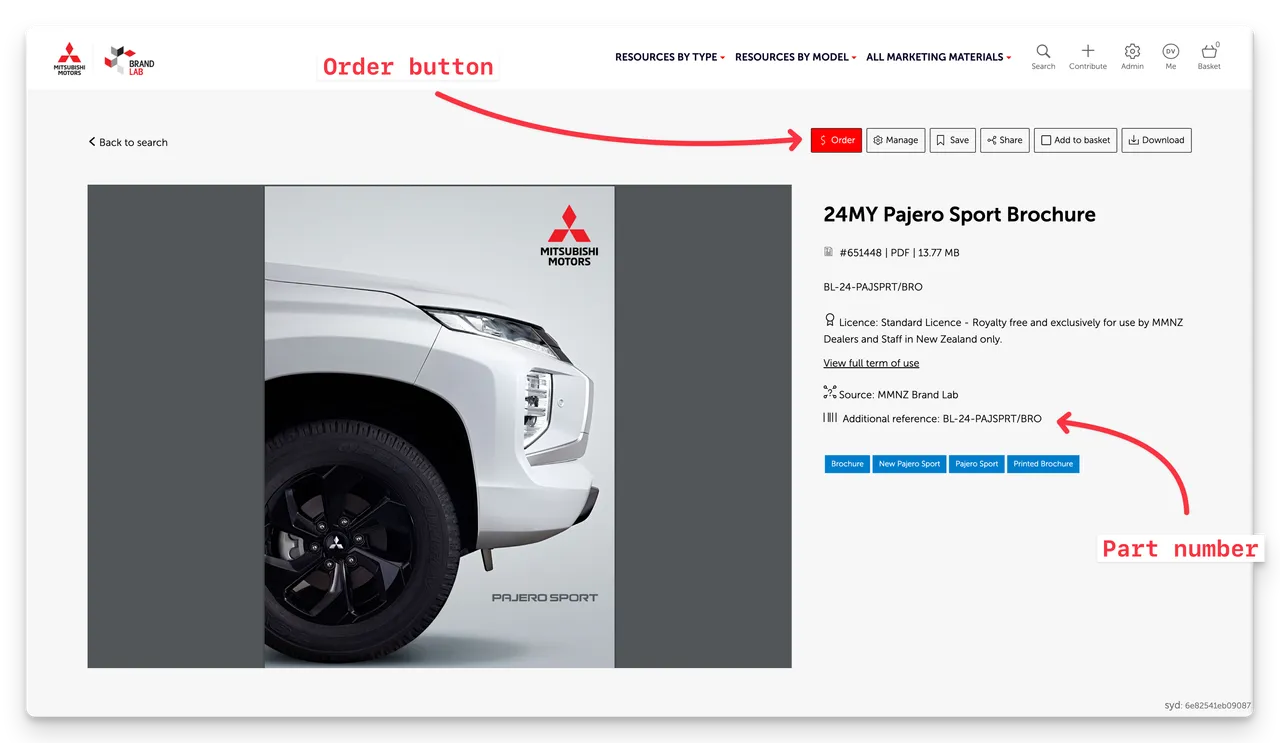Click the brochure cover preview image
Viewport: 1280px width, 743px height.
click(439, 426)
